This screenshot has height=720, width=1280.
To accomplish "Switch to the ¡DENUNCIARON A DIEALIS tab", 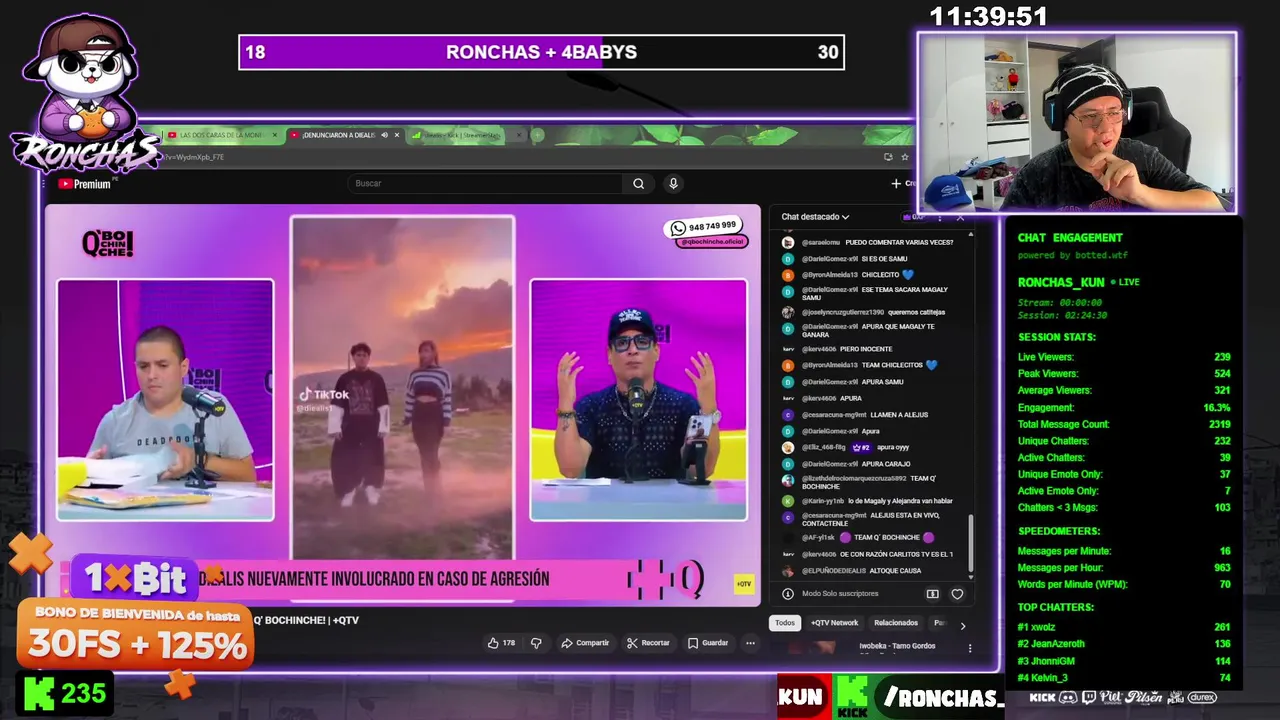I will (345, 135).
